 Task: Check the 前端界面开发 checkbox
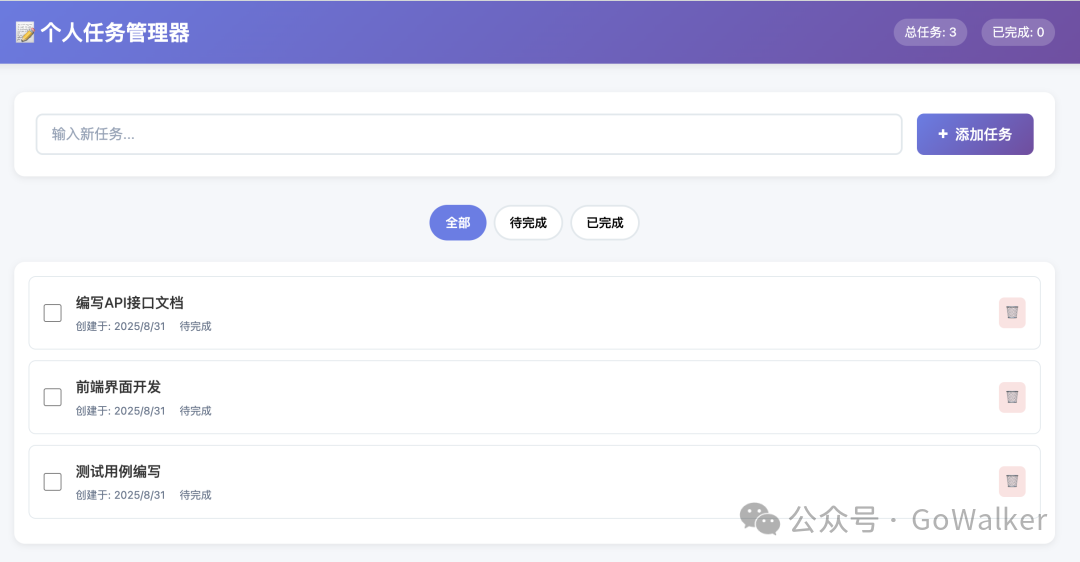(x=52, y=397)
